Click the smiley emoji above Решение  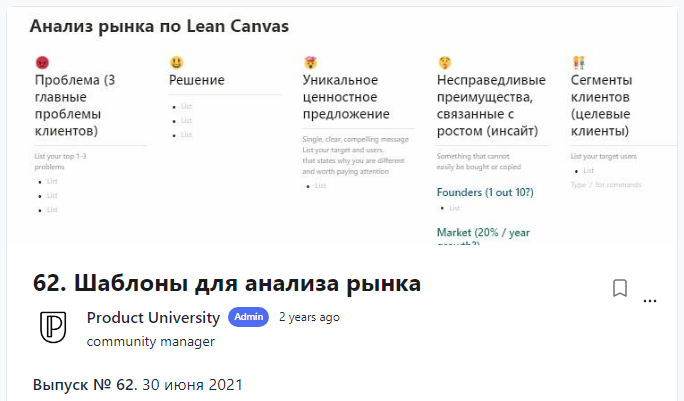tap(176, 63)
